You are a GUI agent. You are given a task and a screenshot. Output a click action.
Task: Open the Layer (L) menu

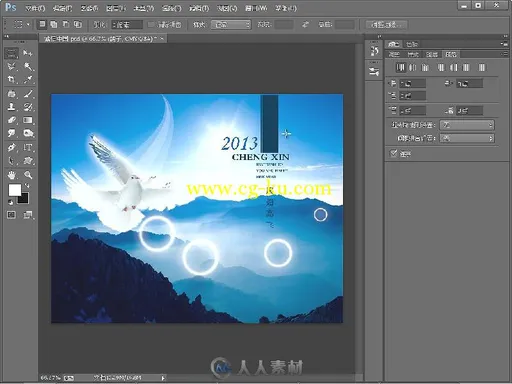click(116, 8)
